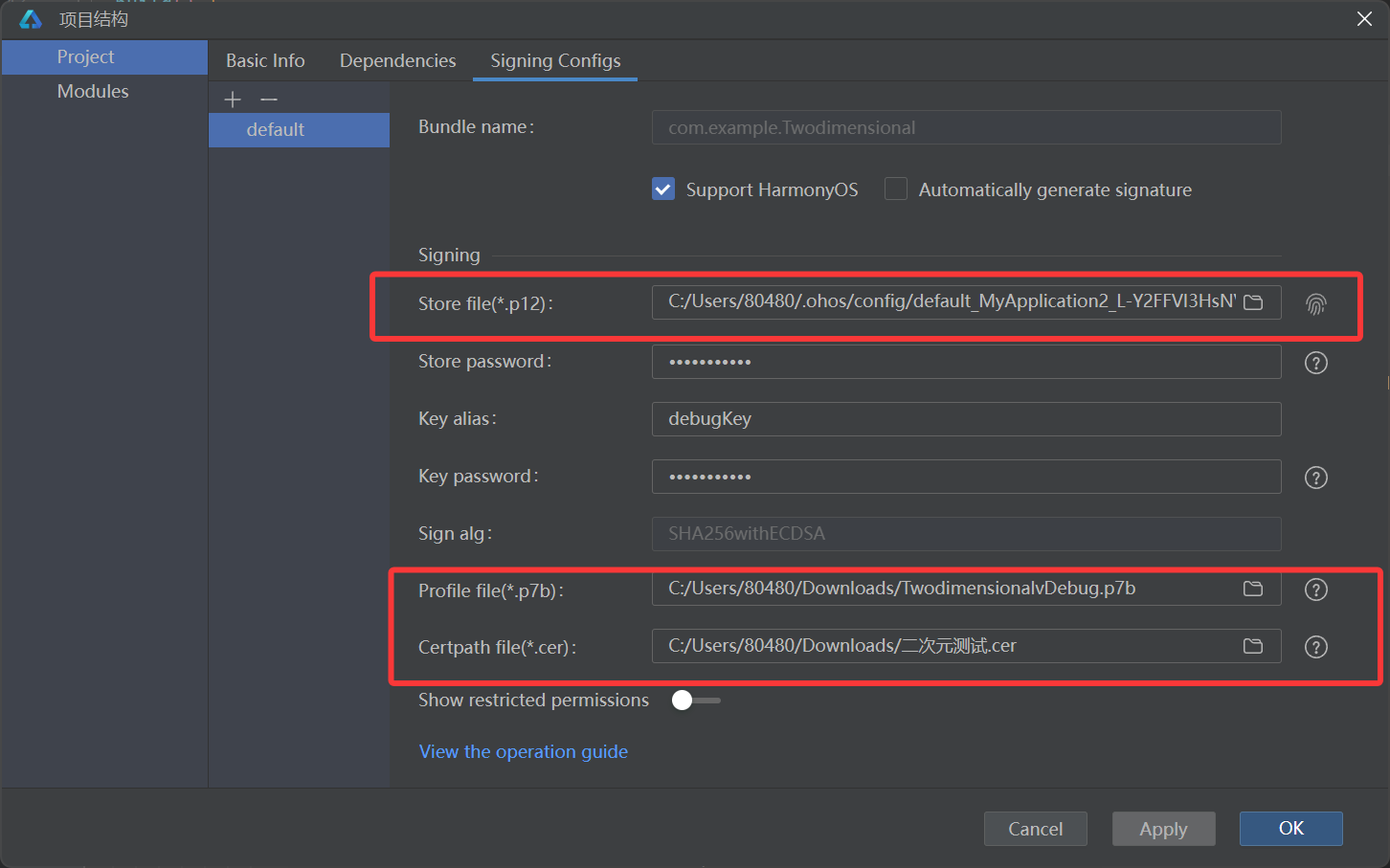Switch to the Basic Info tab

point(265,60)
